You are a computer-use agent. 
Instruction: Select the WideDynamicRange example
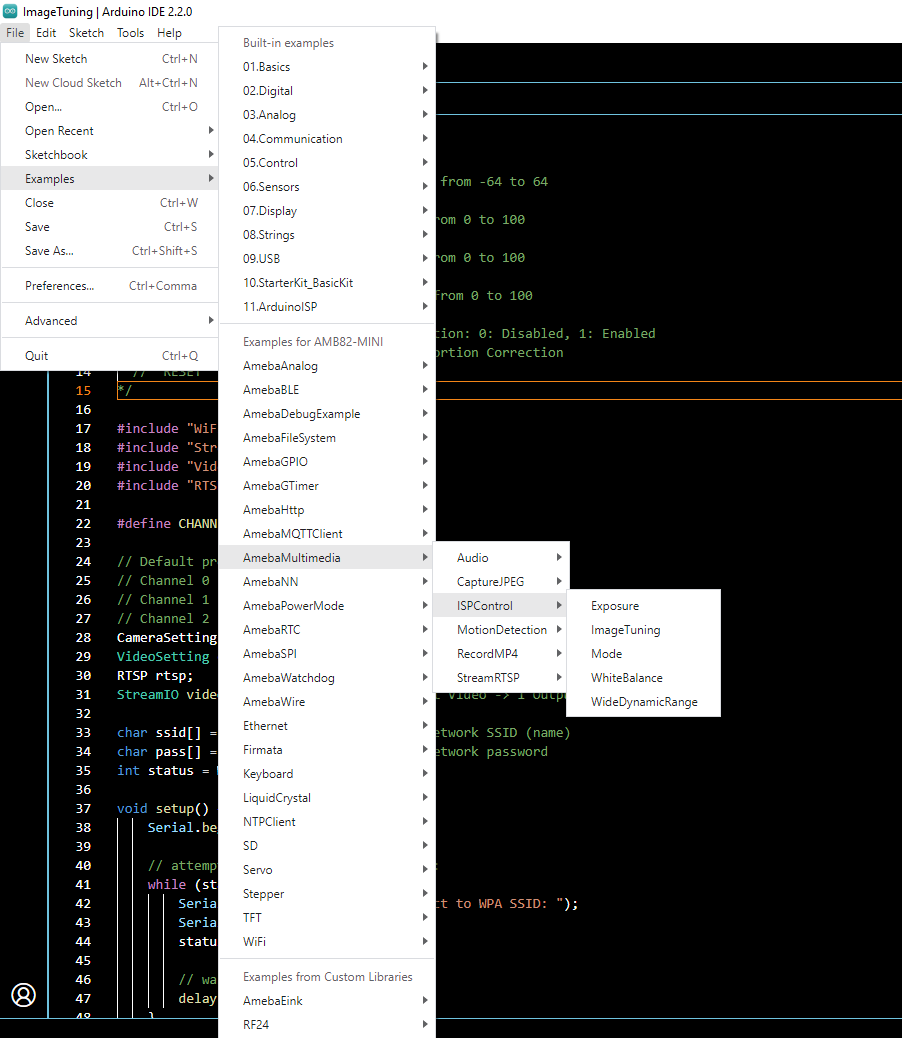pyautogui.click(x=643, y=702)
